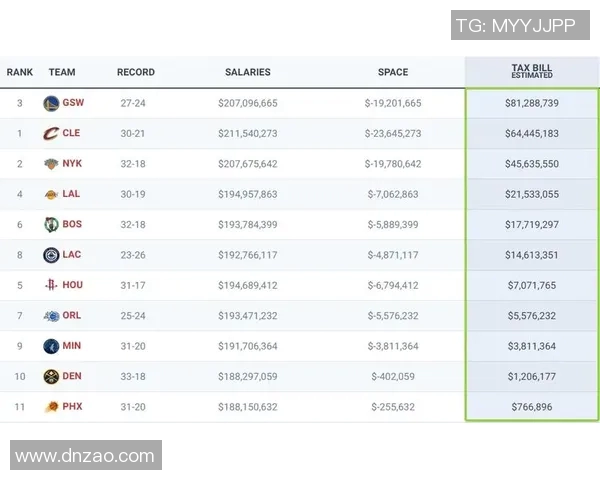Click the New York Knicks logo icon
The height and width of the screenshot is (480, 600).
click(51, 164)
